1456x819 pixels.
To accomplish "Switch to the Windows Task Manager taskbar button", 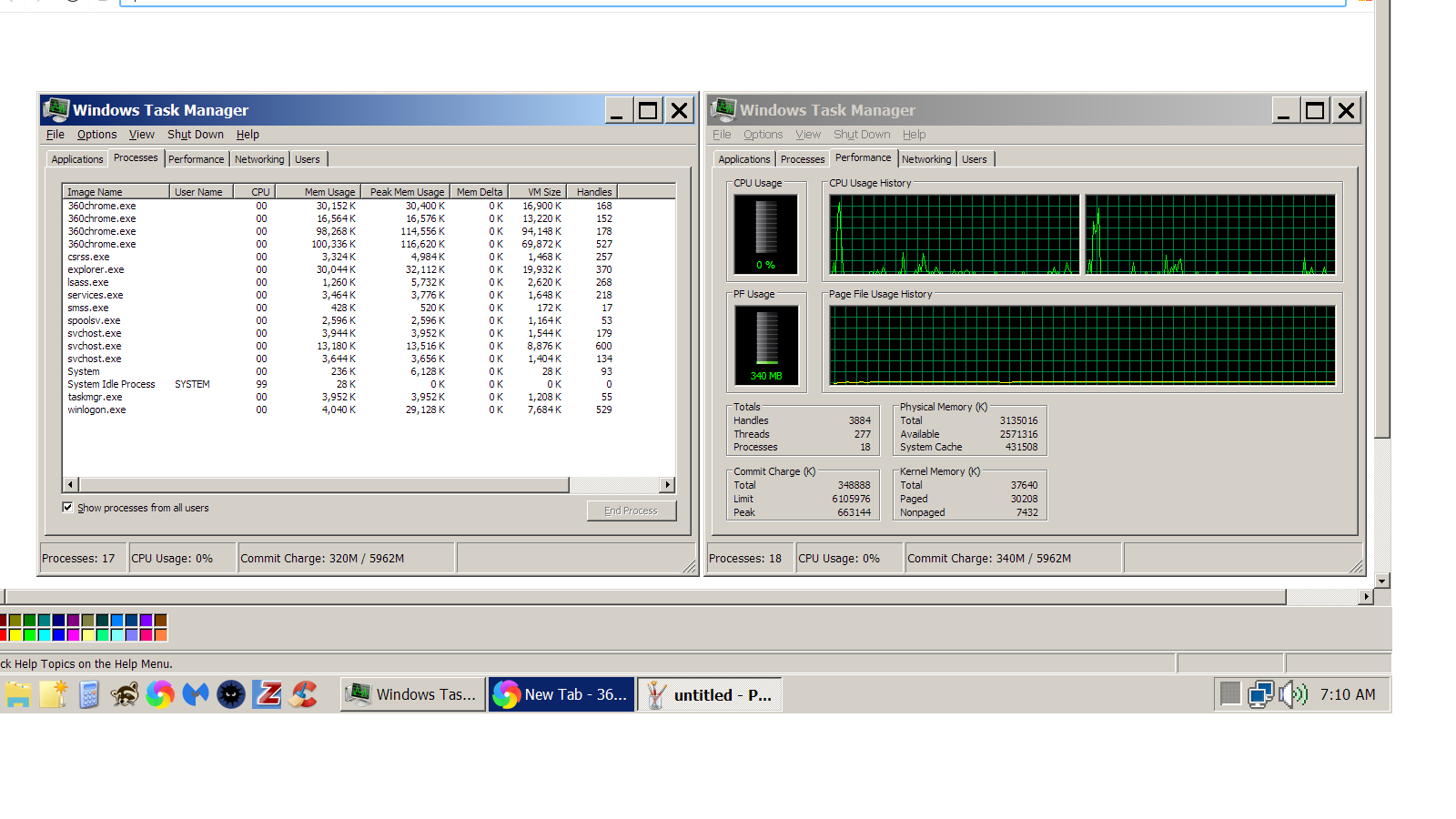I will pyautogui.click(x=413, y=694).
